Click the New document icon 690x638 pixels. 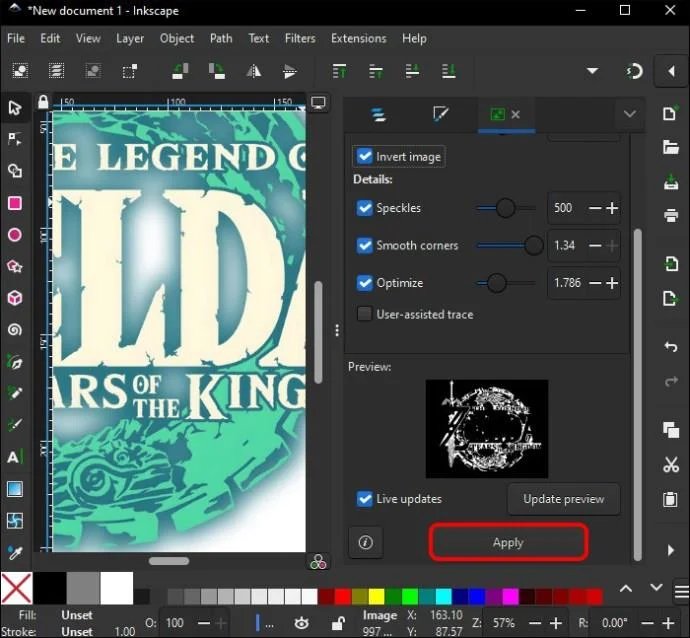click(x=671, y=113)
